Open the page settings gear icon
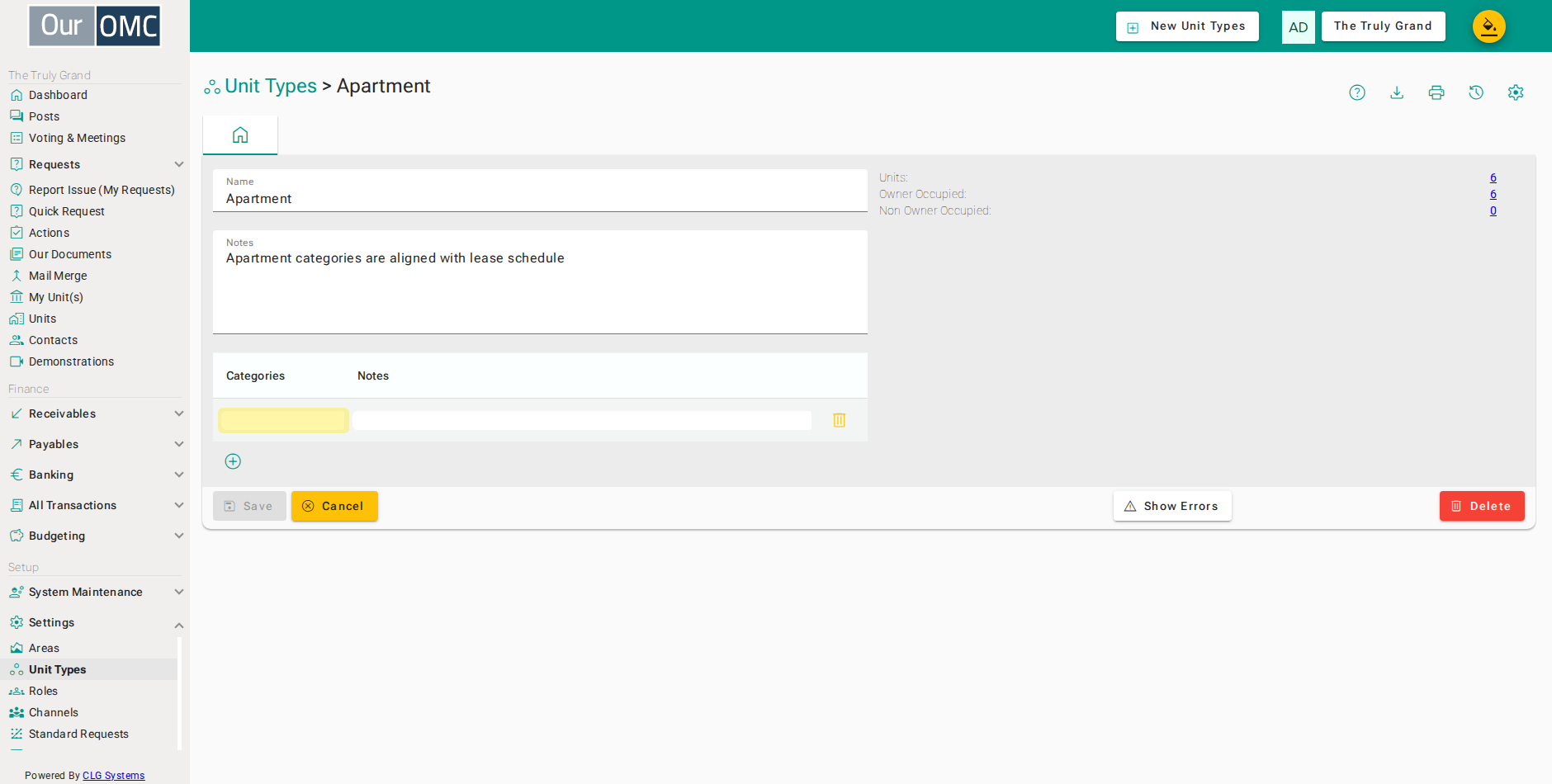 tap(1516, 92)
